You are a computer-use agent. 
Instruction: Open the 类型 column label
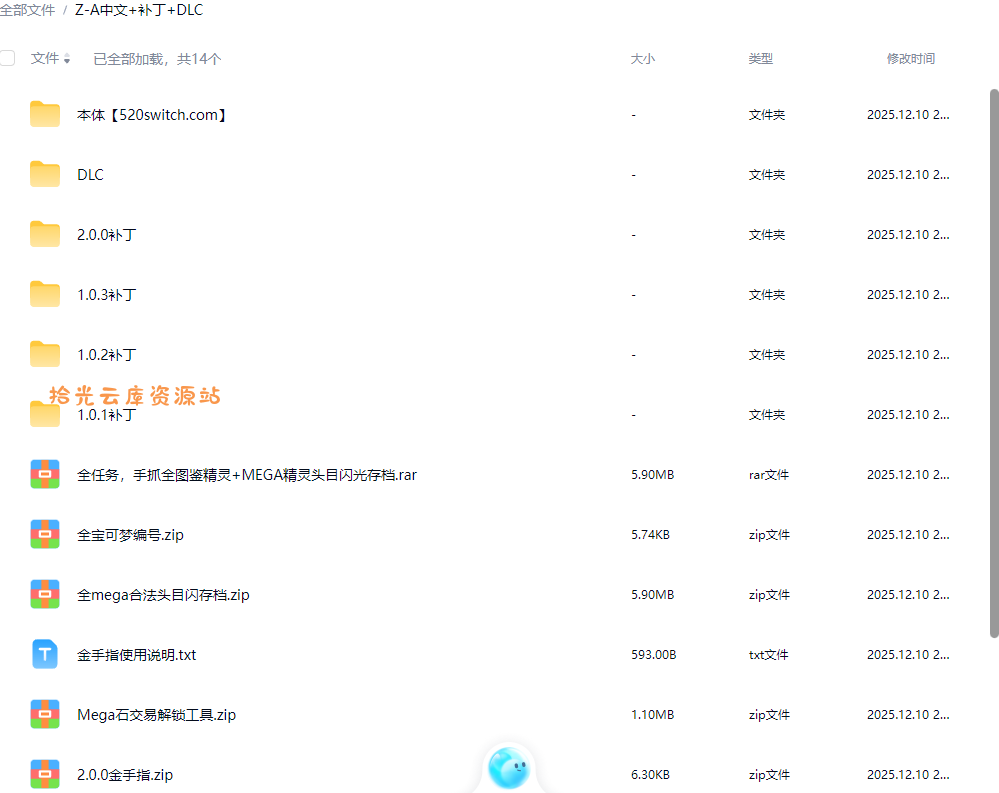[765, 59]
